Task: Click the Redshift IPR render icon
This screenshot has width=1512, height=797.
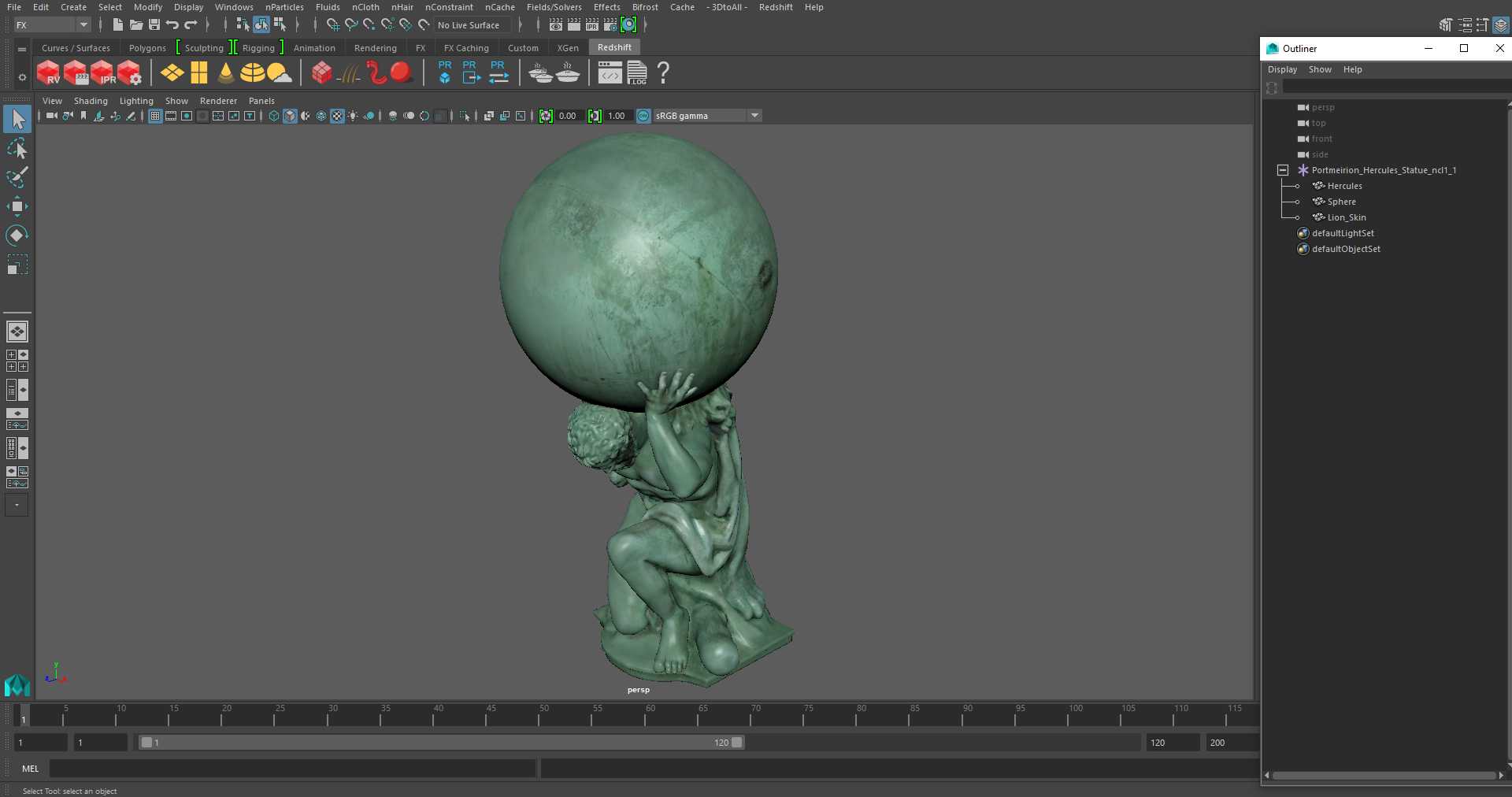Action: click(x=102, y=73)
